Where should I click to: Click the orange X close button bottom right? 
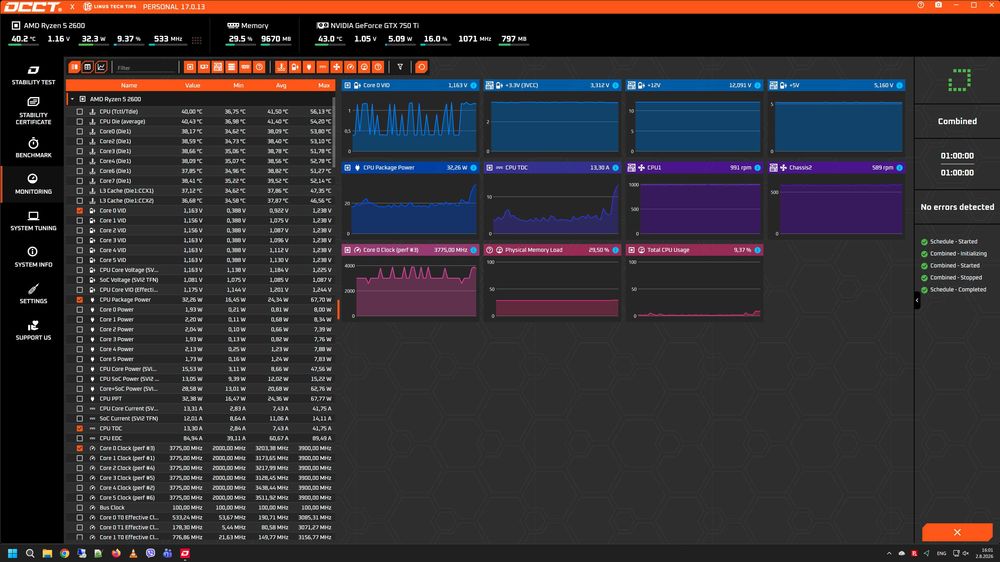[957, 532]
